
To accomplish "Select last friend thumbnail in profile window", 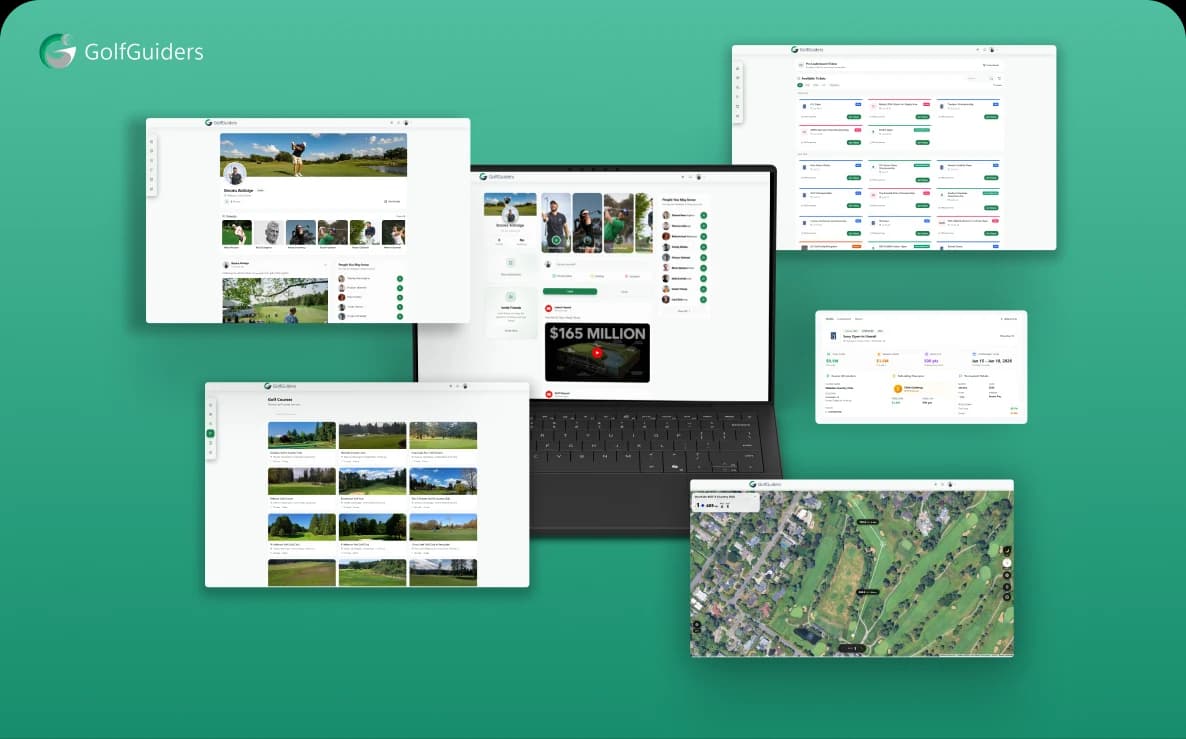I will tap(393, 233).
